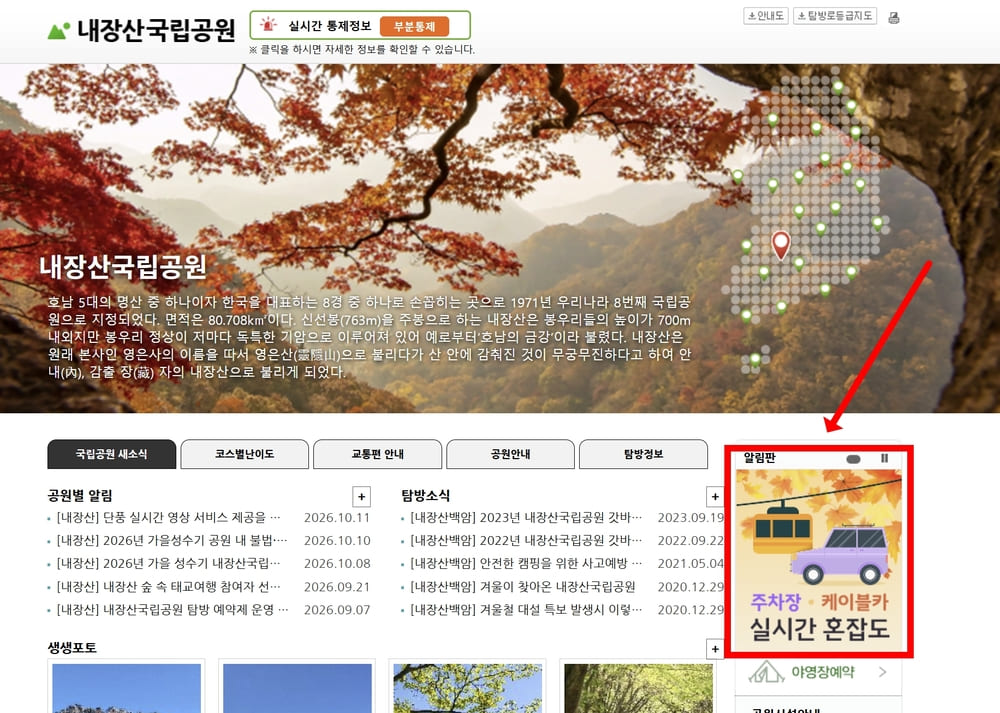Viewport: 1000px width, 713px height.
Task: Open 탐방소식 item '2023년 내장산국립공원 갓바'
Action: click(526, 517)
